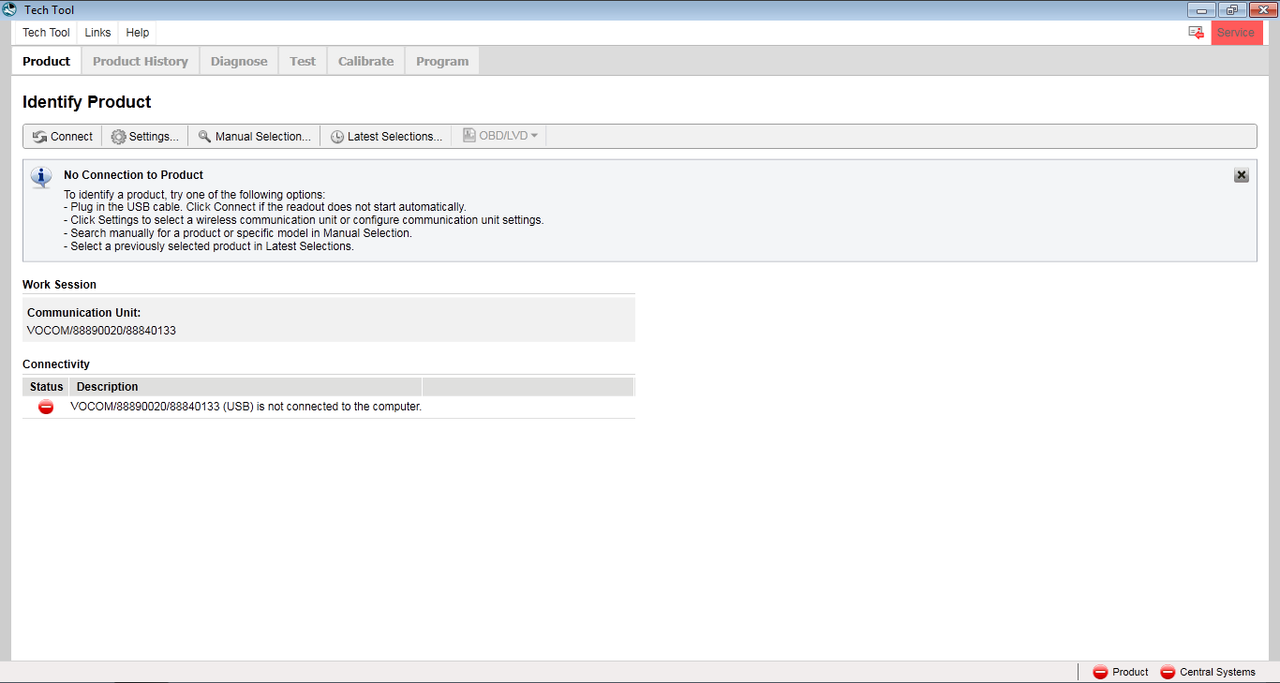Click the Tech Tool title bar icon

[10, 10]
